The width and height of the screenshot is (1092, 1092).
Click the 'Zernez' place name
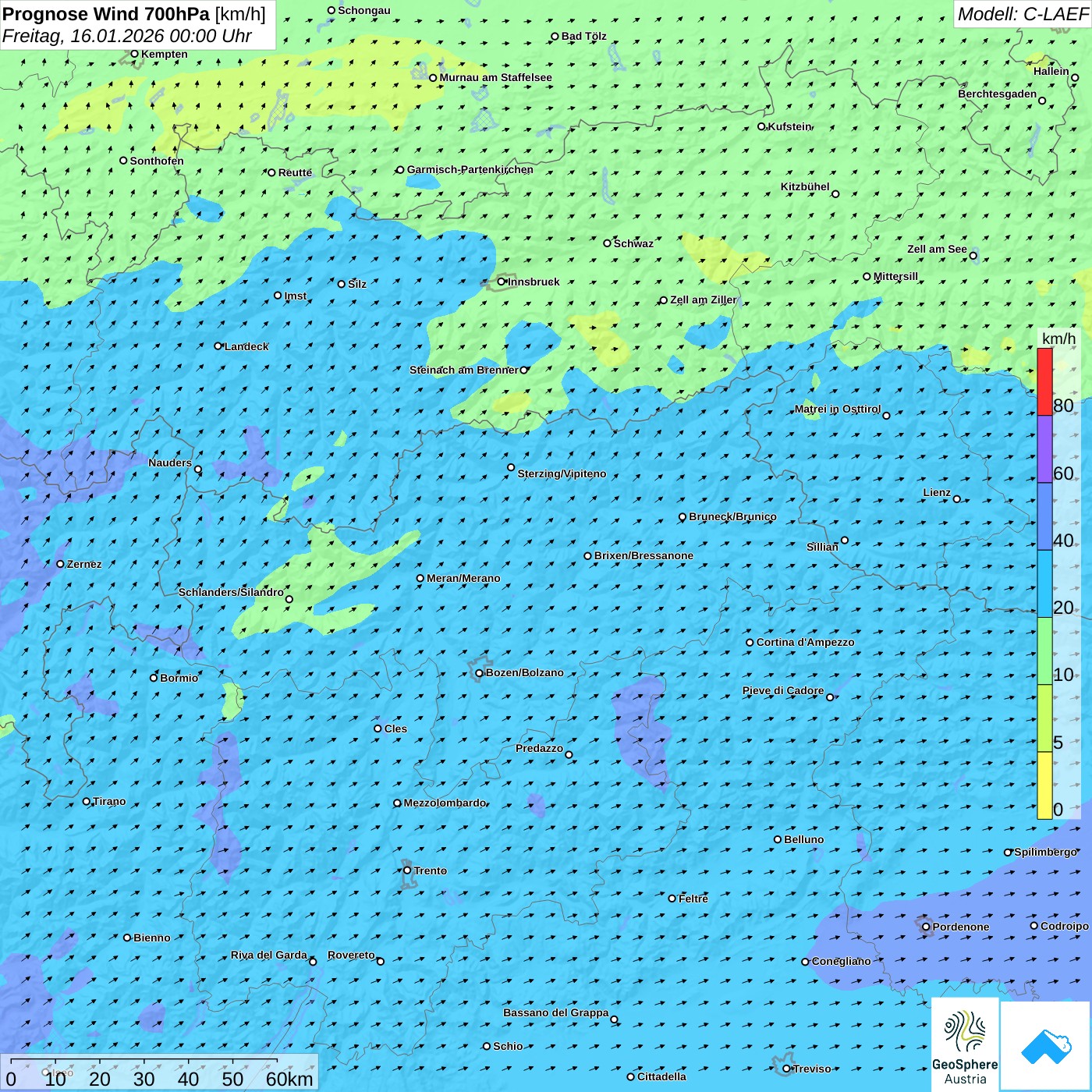click(x=84, y=564)
